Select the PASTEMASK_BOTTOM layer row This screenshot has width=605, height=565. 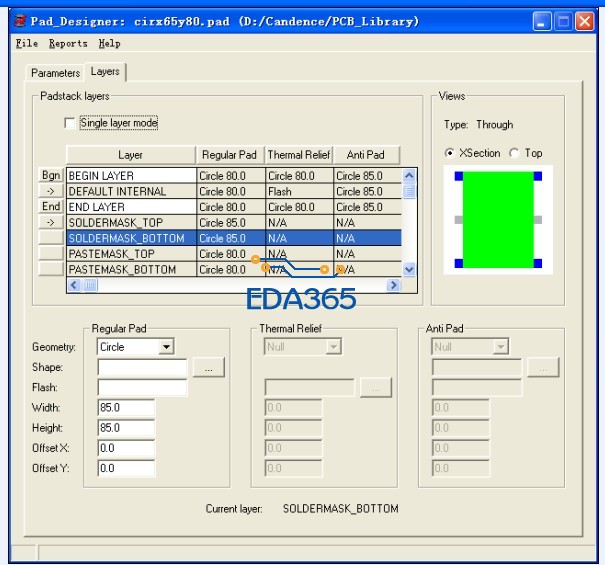tap(234, 269)
